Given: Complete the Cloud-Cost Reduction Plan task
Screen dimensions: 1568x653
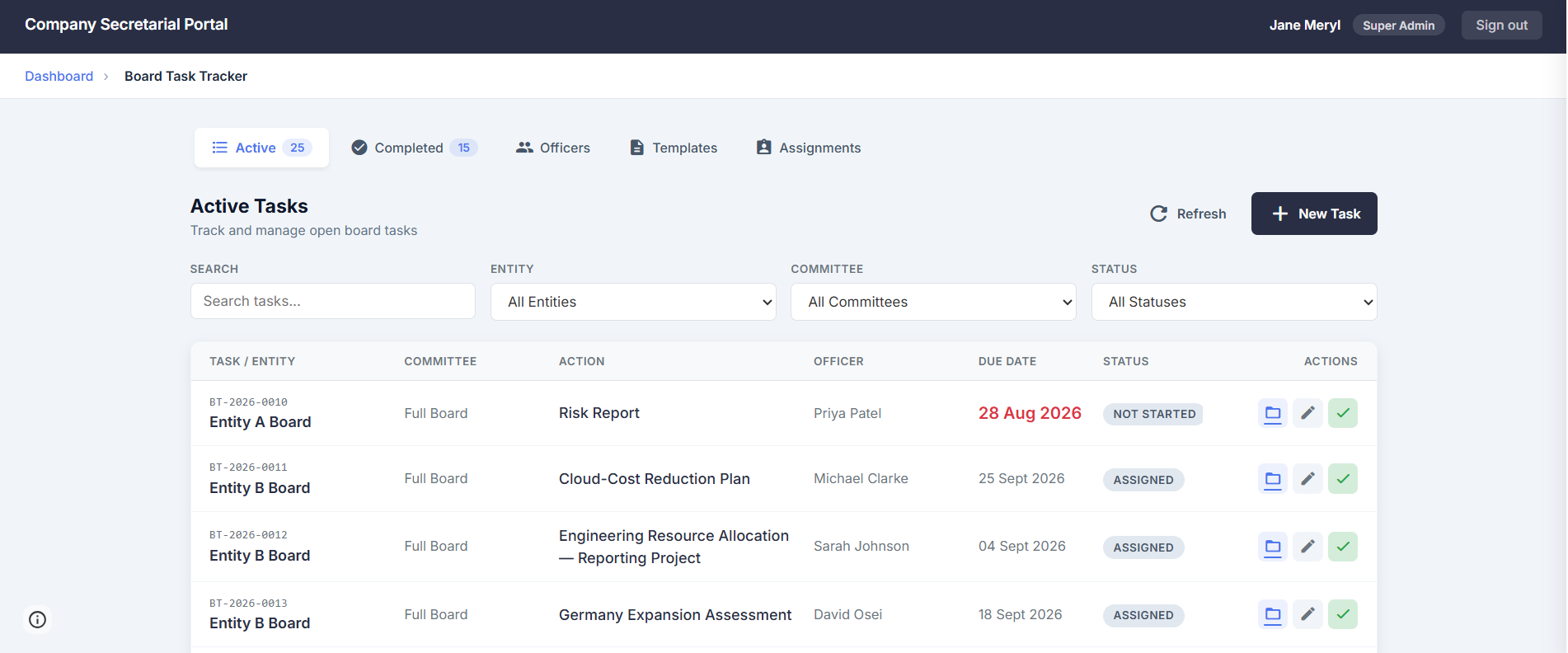Looking at the screenshot, I should (1343, 479).
